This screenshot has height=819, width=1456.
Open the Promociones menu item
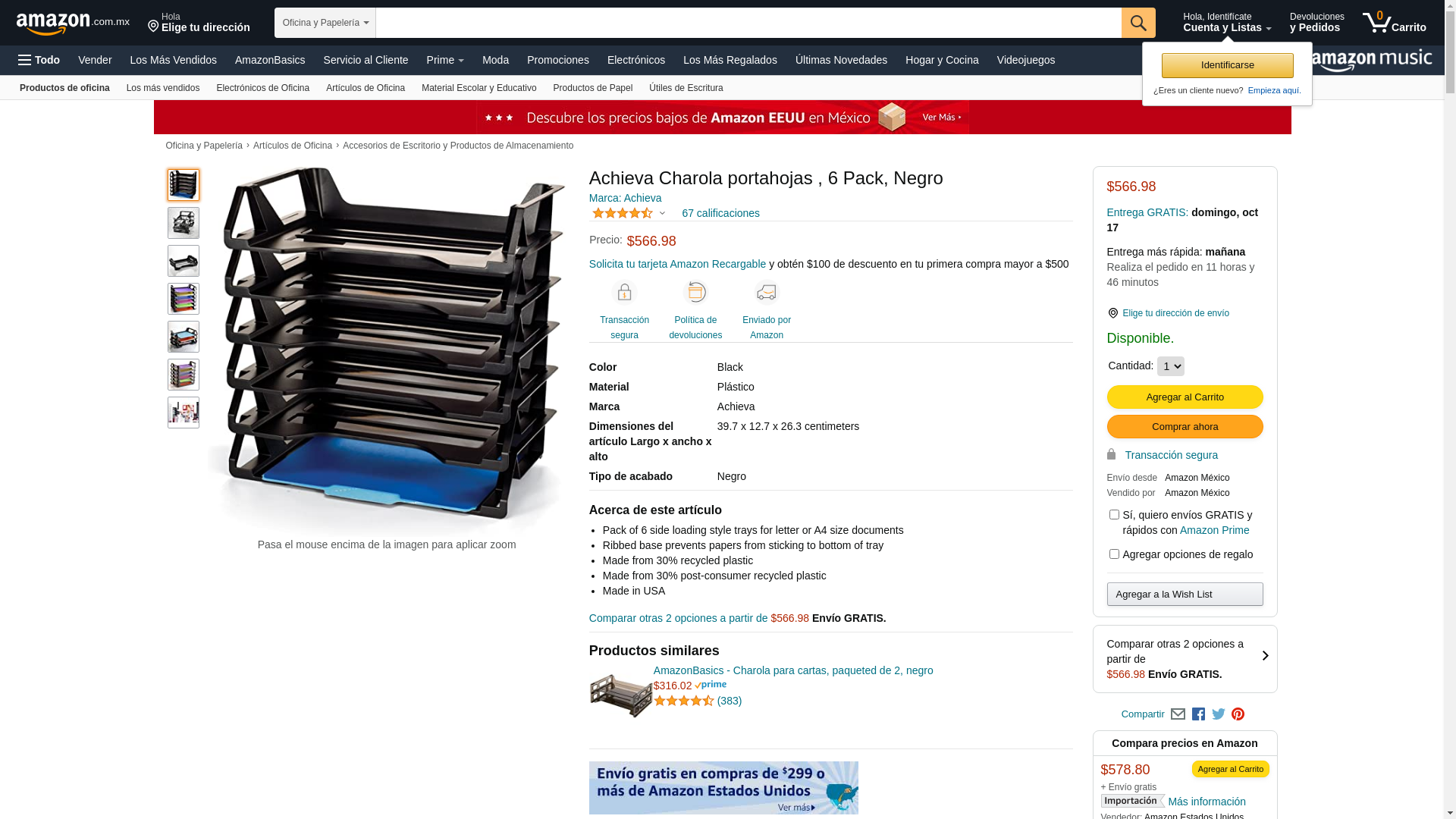pos(557,60)
